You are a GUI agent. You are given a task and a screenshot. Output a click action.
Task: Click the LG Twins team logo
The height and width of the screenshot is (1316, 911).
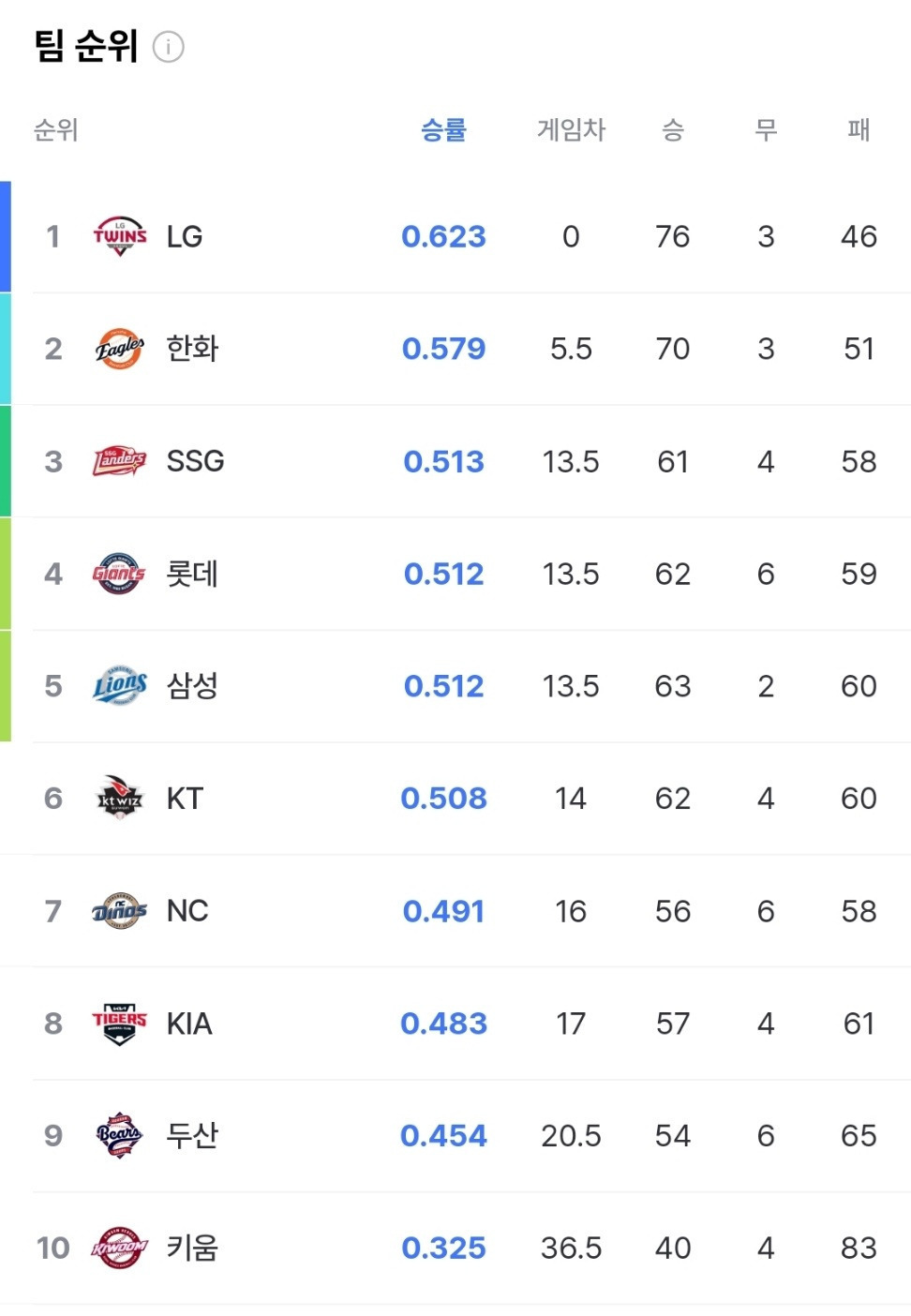click(120, 236)
